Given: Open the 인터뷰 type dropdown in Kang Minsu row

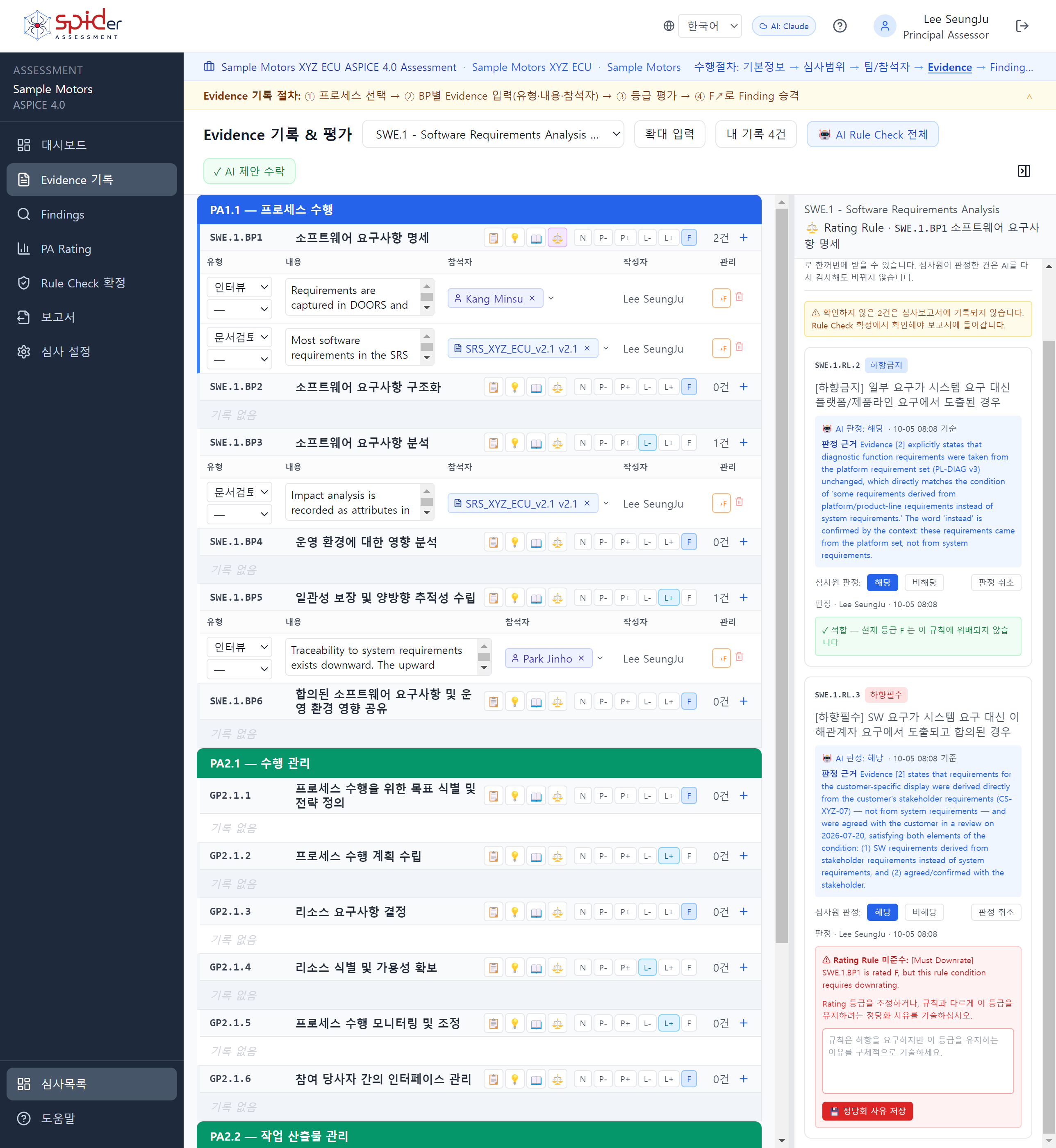Looking at the screenshot, I should pos(239,287).
